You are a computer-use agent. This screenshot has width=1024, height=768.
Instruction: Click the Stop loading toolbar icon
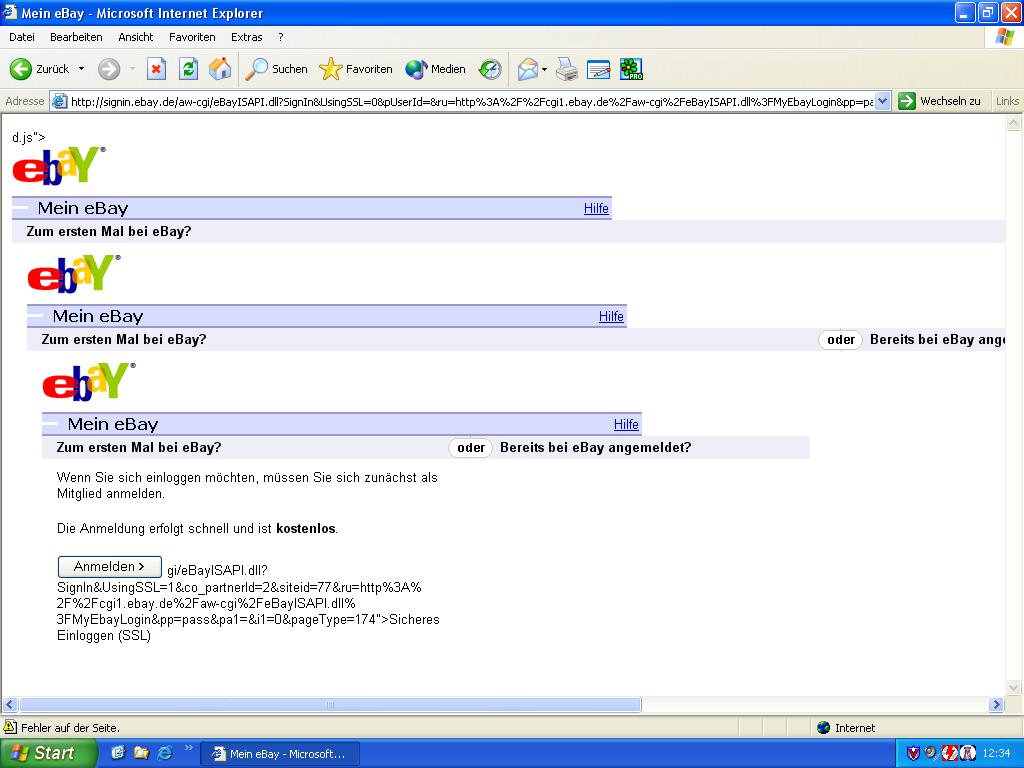[156, 69]
